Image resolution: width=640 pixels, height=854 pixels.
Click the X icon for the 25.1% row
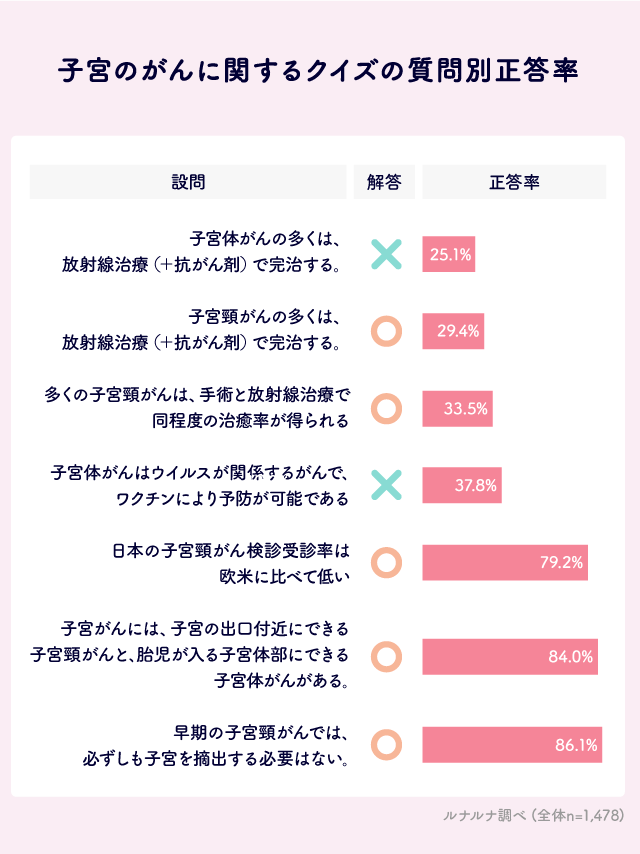(386, 255)
